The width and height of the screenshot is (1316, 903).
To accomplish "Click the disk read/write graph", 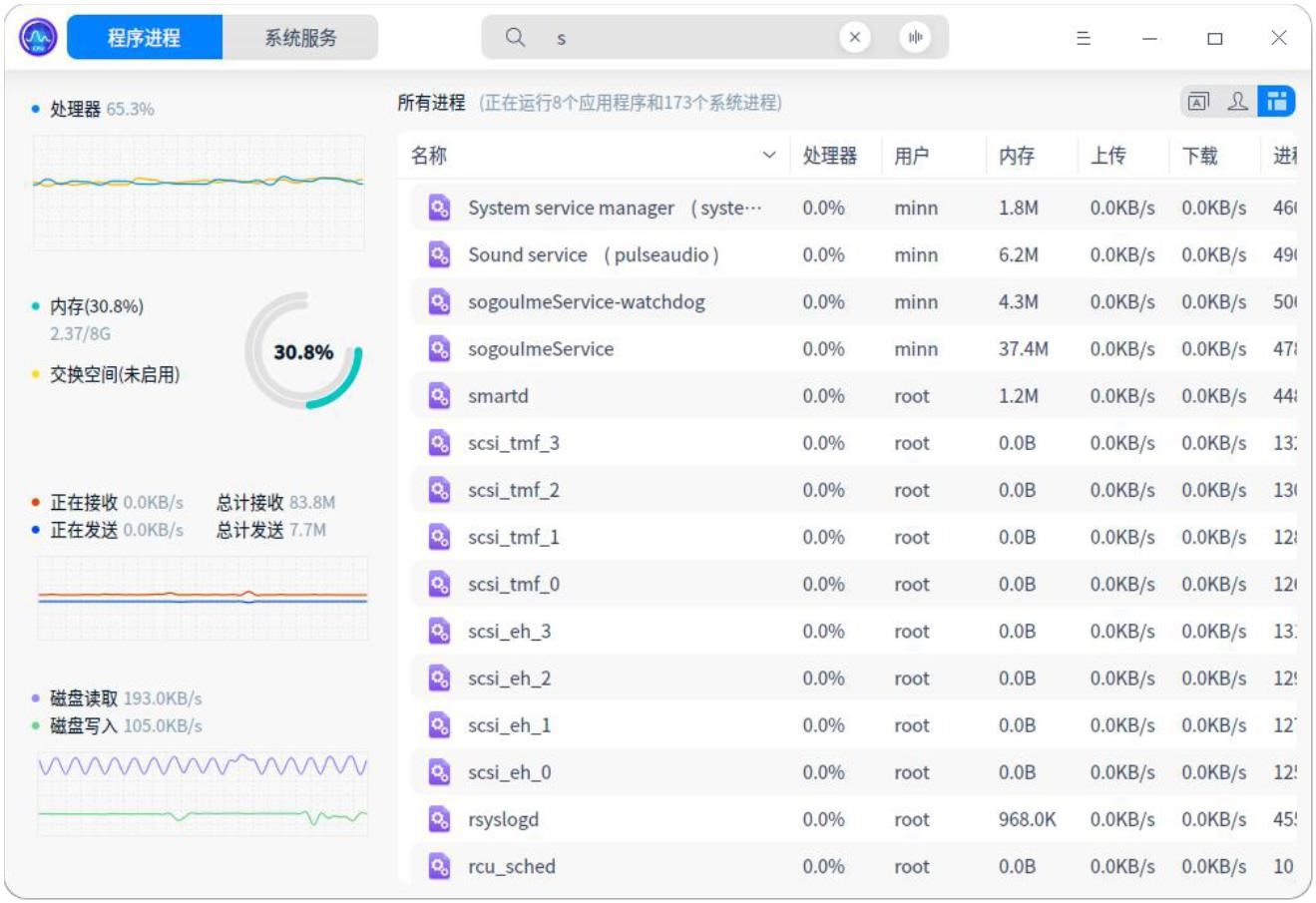I will (x=203, y=793).
